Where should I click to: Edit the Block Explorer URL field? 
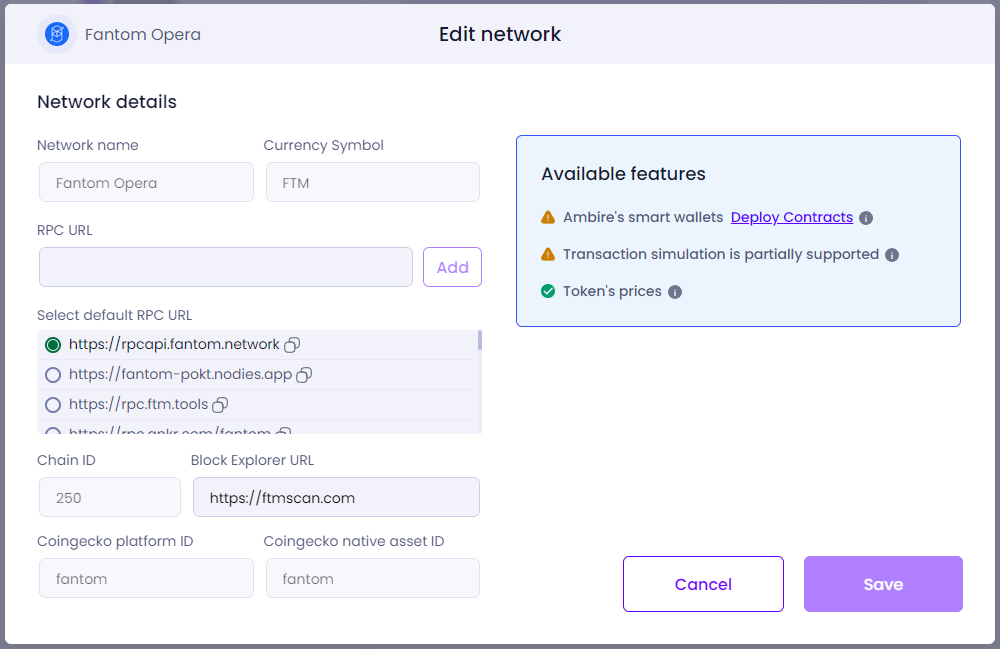pos(336,497)
